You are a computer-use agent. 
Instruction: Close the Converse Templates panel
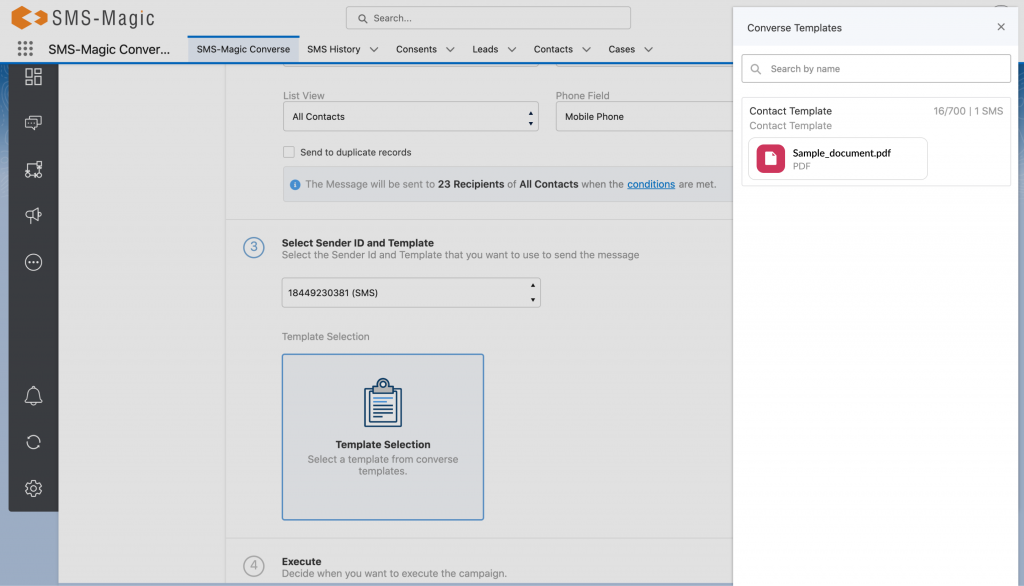[x=1001, y=27]
